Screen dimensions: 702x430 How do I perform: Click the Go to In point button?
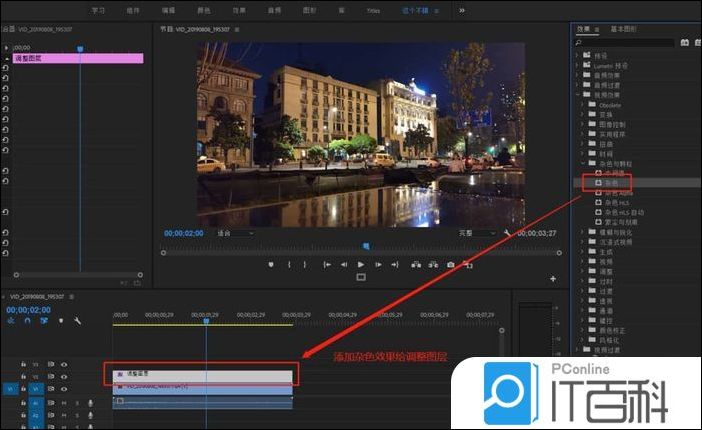pos(326,264)
